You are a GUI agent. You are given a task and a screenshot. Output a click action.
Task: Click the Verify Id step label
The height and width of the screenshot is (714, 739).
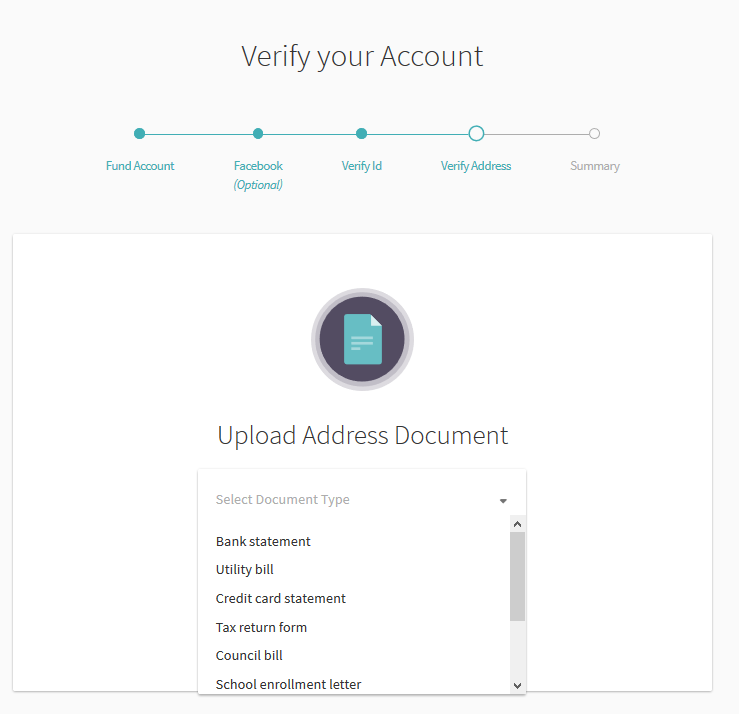pos(361,166)
